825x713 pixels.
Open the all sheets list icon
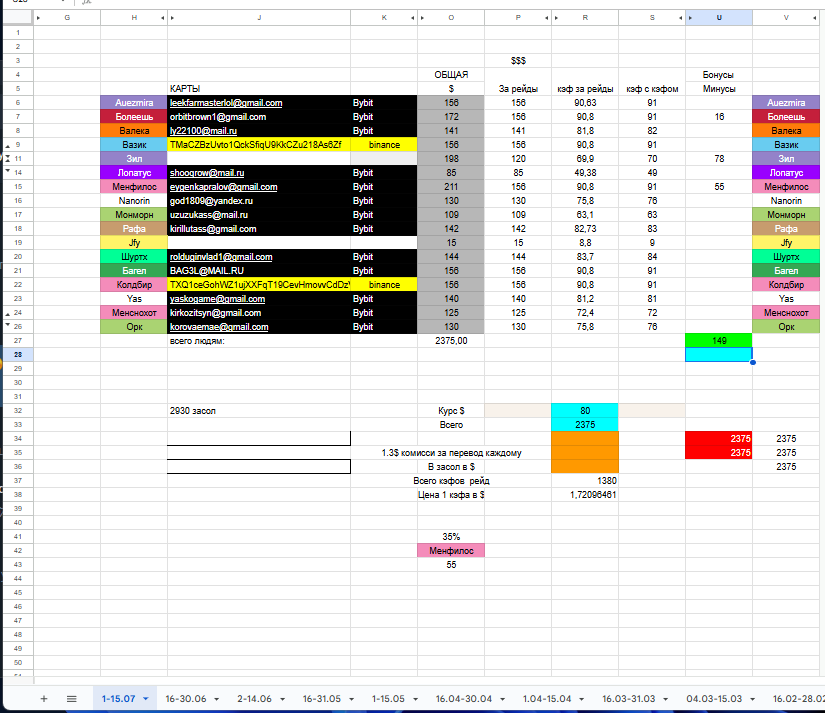(72, 699)
